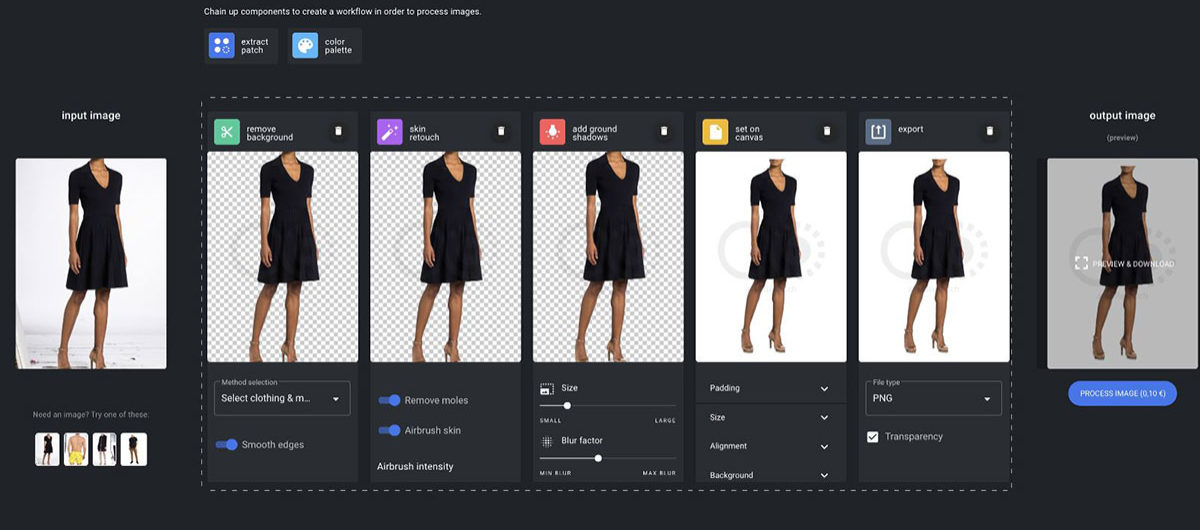Delete the remove background step

(338, 131)
